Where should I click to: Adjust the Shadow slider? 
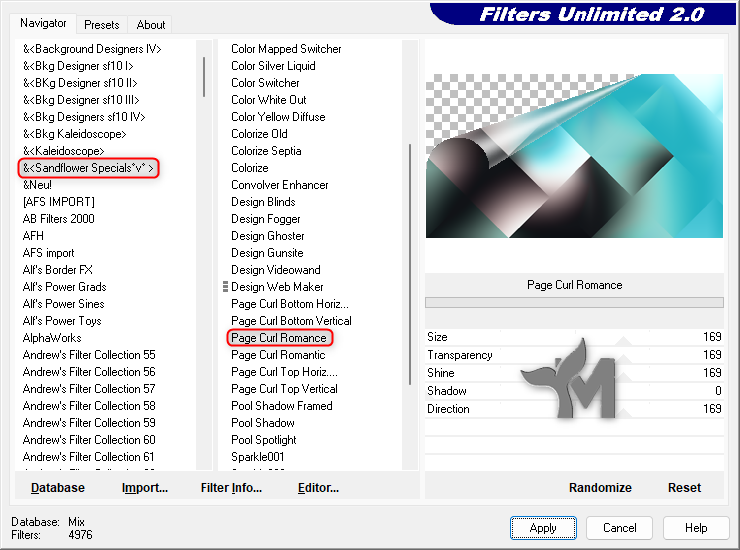[574, 391]
